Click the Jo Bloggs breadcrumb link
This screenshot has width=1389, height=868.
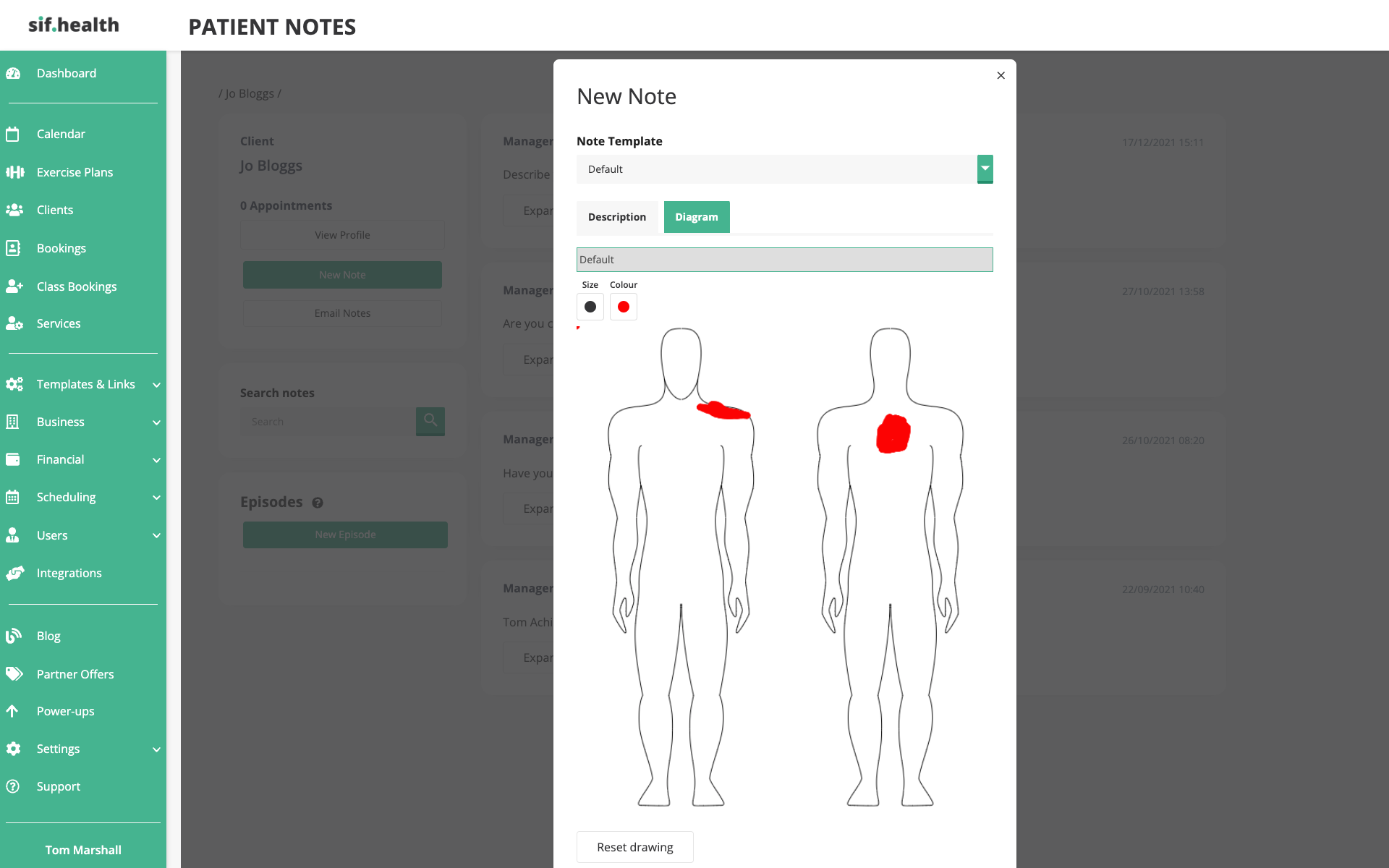coord(250,93)
